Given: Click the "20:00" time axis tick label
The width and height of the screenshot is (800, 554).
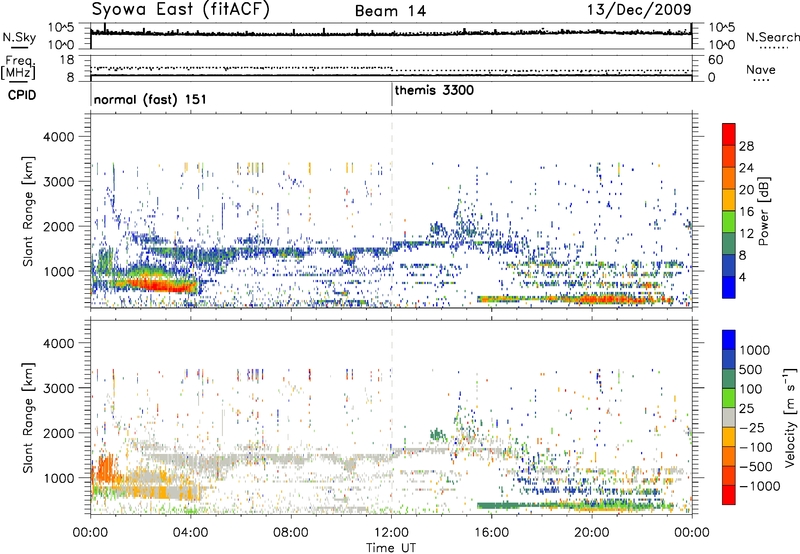Looking at the screenshot, I should click(x=591, y=533).
